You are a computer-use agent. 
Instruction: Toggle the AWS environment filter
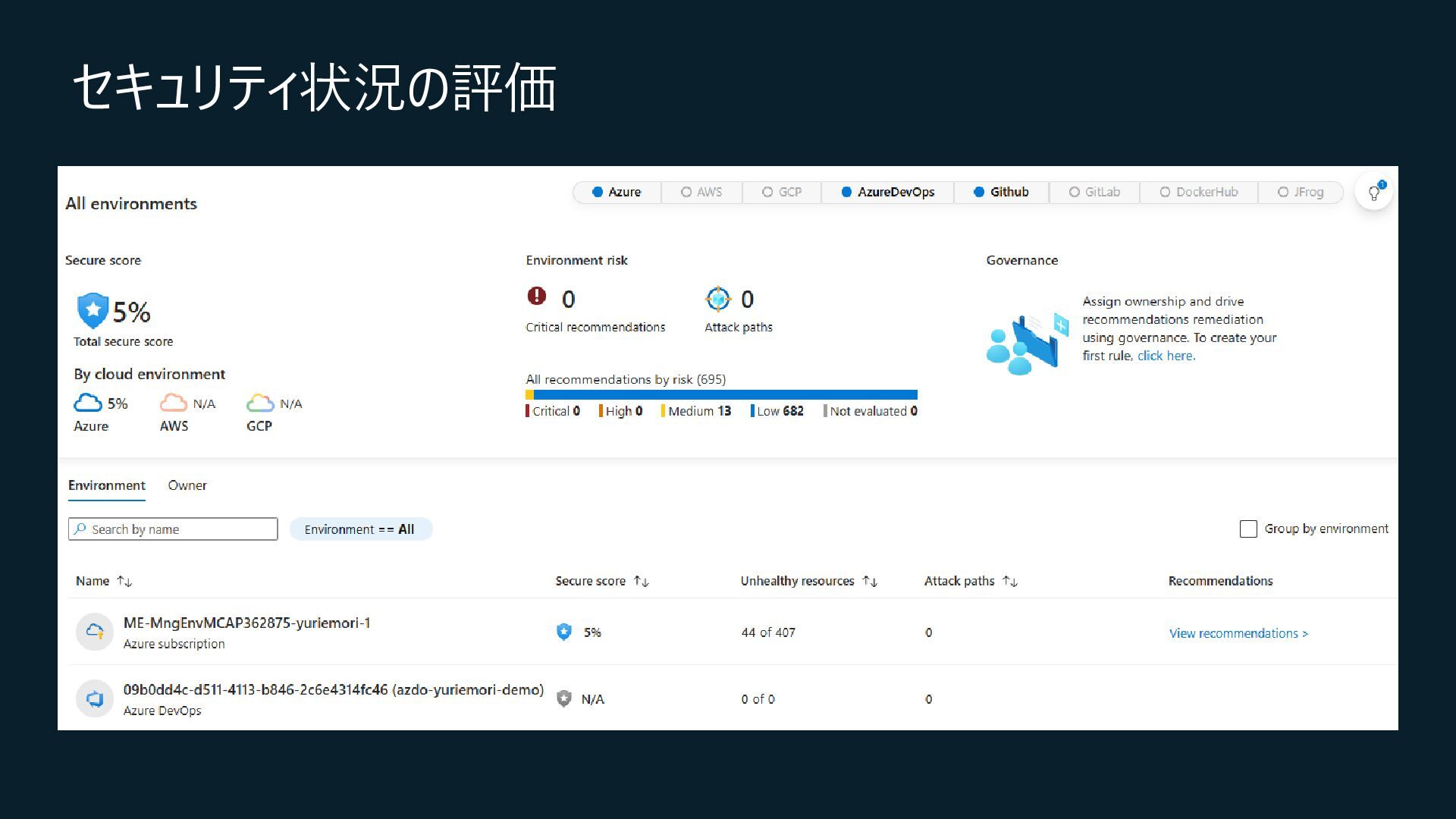point(701,193)
